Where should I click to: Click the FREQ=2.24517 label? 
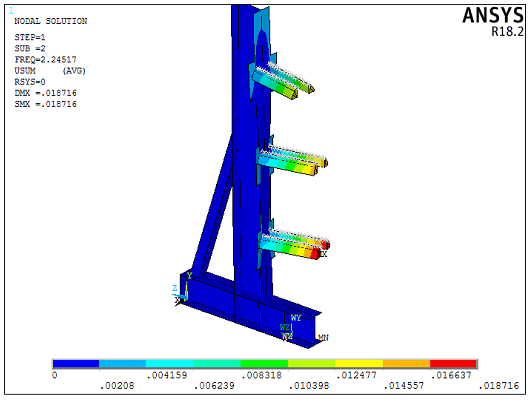point(45,60)
